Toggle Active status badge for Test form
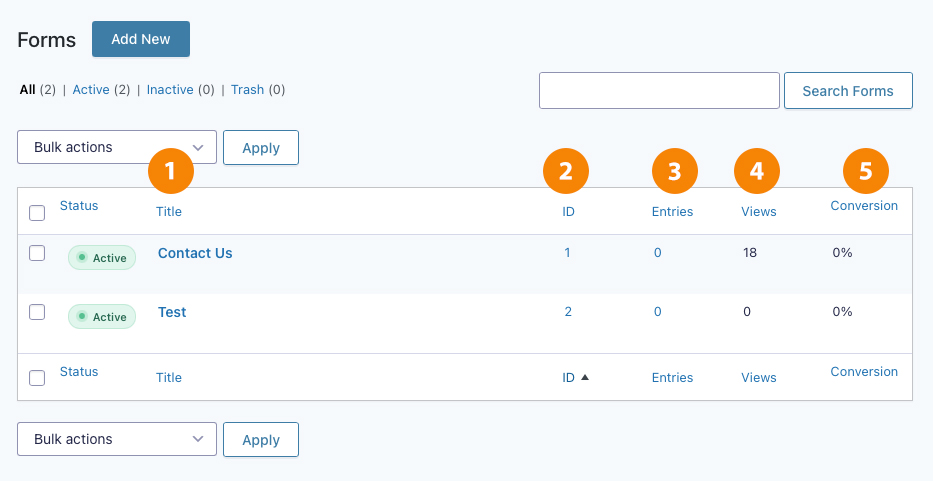The image size is (933, 481). [102, 317]
